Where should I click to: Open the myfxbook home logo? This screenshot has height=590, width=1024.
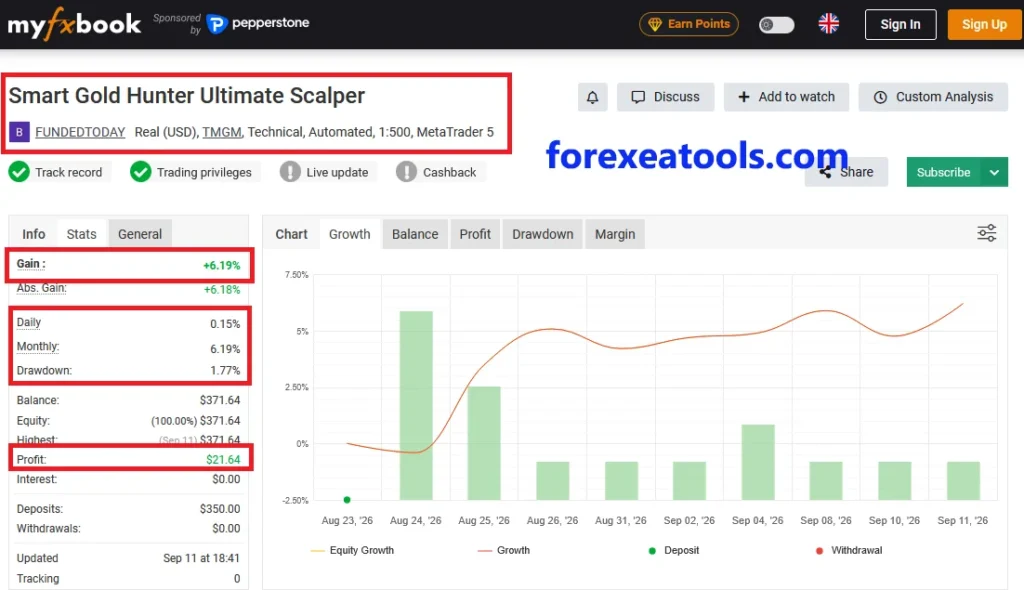[74, 24]
